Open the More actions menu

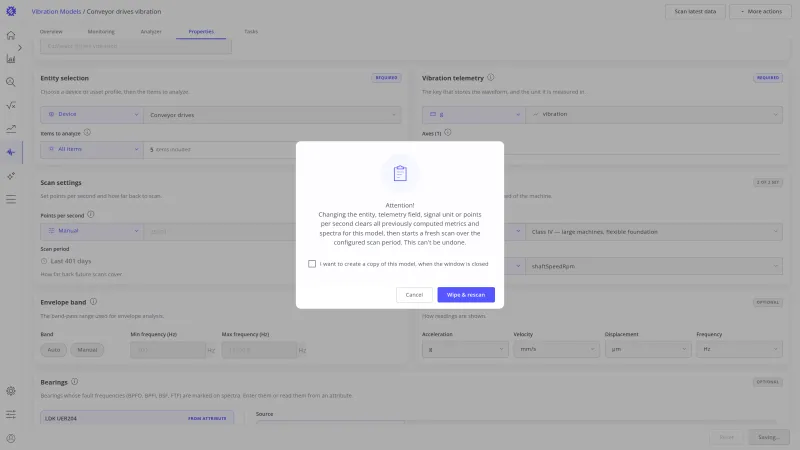(760, 11)
